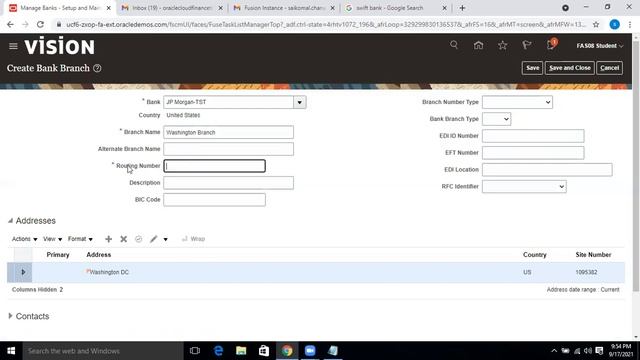The height and width of the screenshot is (360, 640).
Task: Click BIC Code input field
Action: [214, 200]
